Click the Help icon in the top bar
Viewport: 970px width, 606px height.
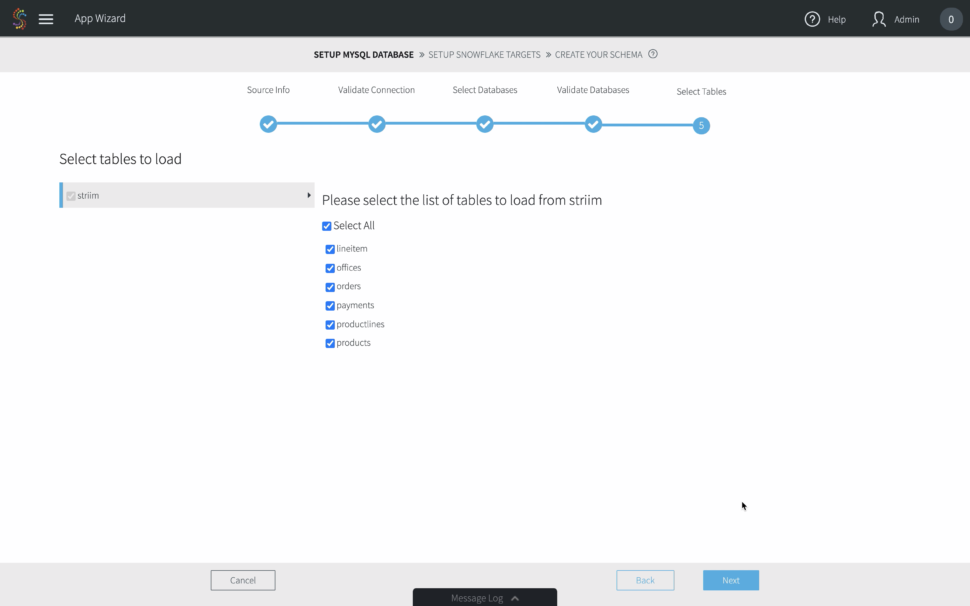[x=810, y=18]
